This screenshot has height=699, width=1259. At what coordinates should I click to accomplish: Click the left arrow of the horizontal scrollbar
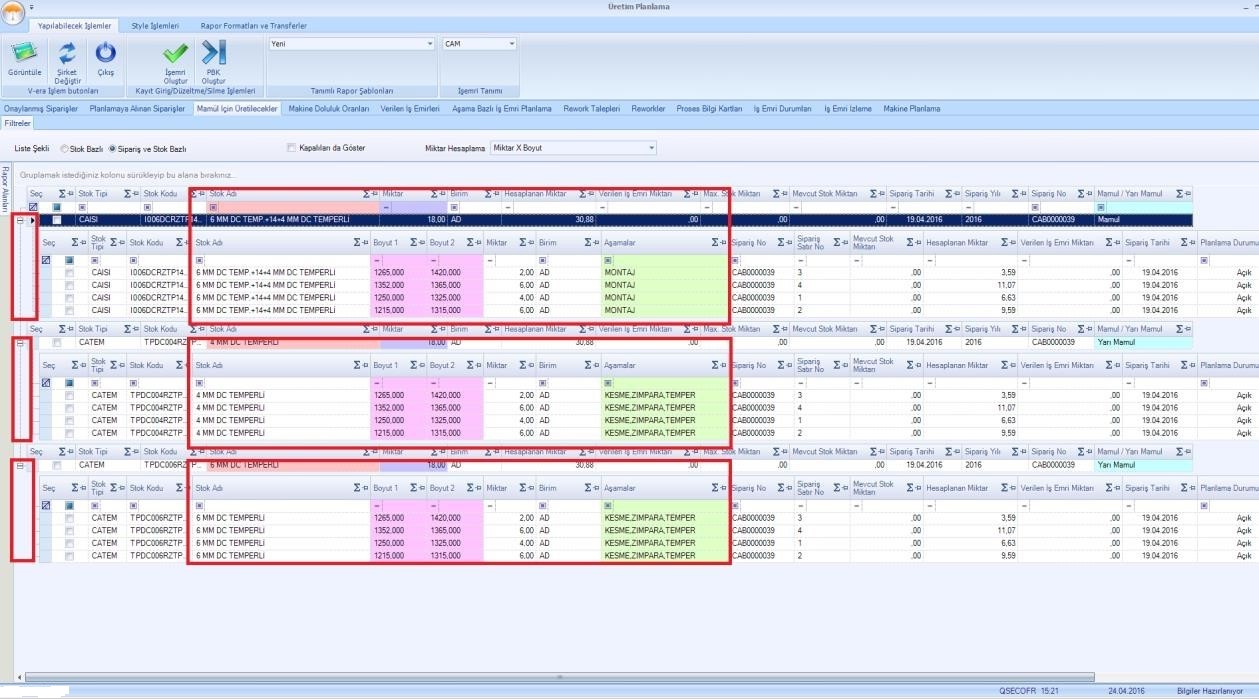click(x=20, y=678)
